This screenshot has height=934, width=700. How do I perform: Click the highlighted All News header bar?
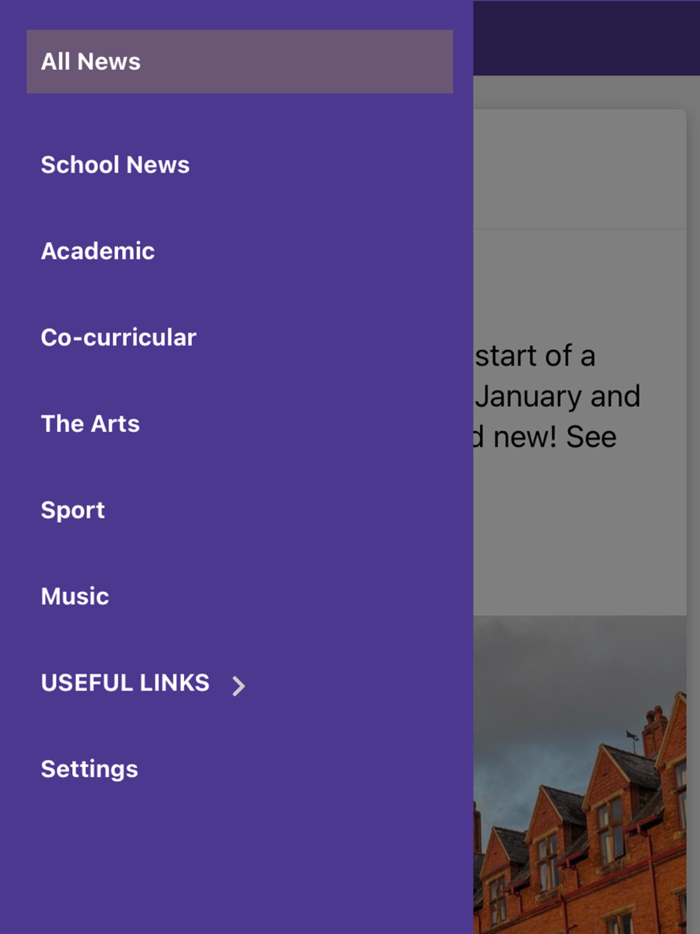pyautogui.click(x=240, y=61)
